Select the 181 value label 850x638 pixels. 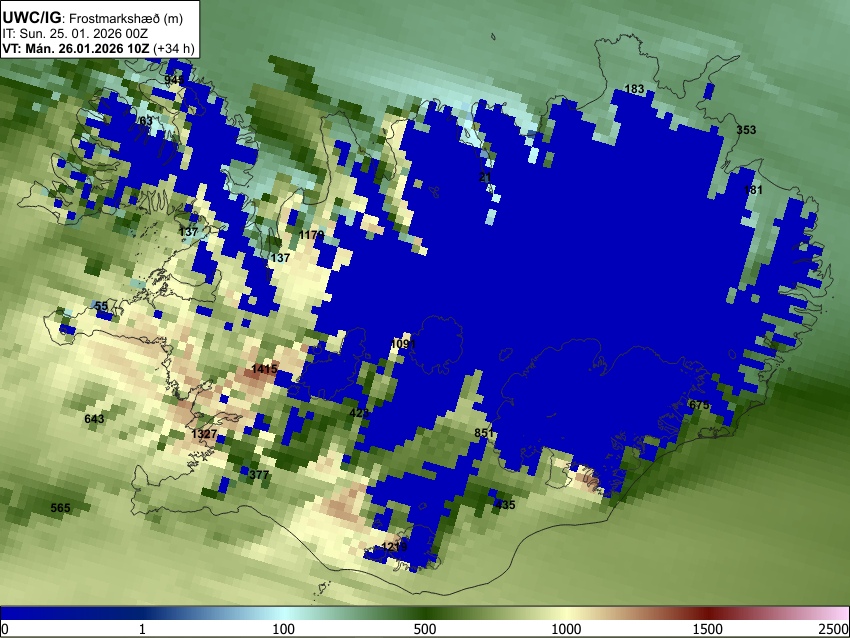point(753,190)
